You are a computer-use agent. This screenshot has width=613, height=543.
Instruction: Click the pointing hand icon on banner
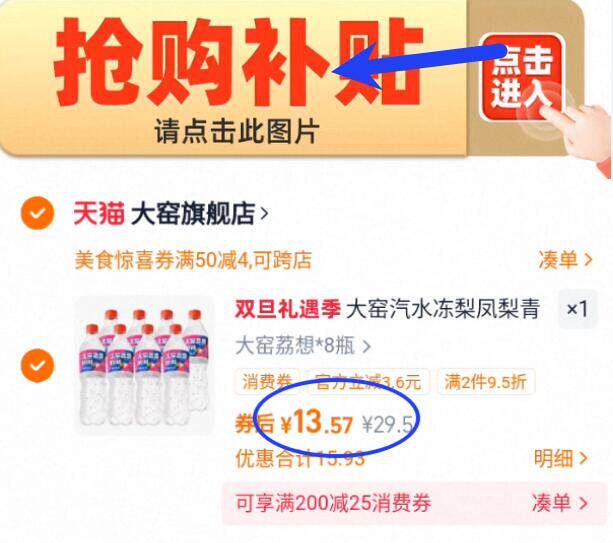(x=579, y=133)
